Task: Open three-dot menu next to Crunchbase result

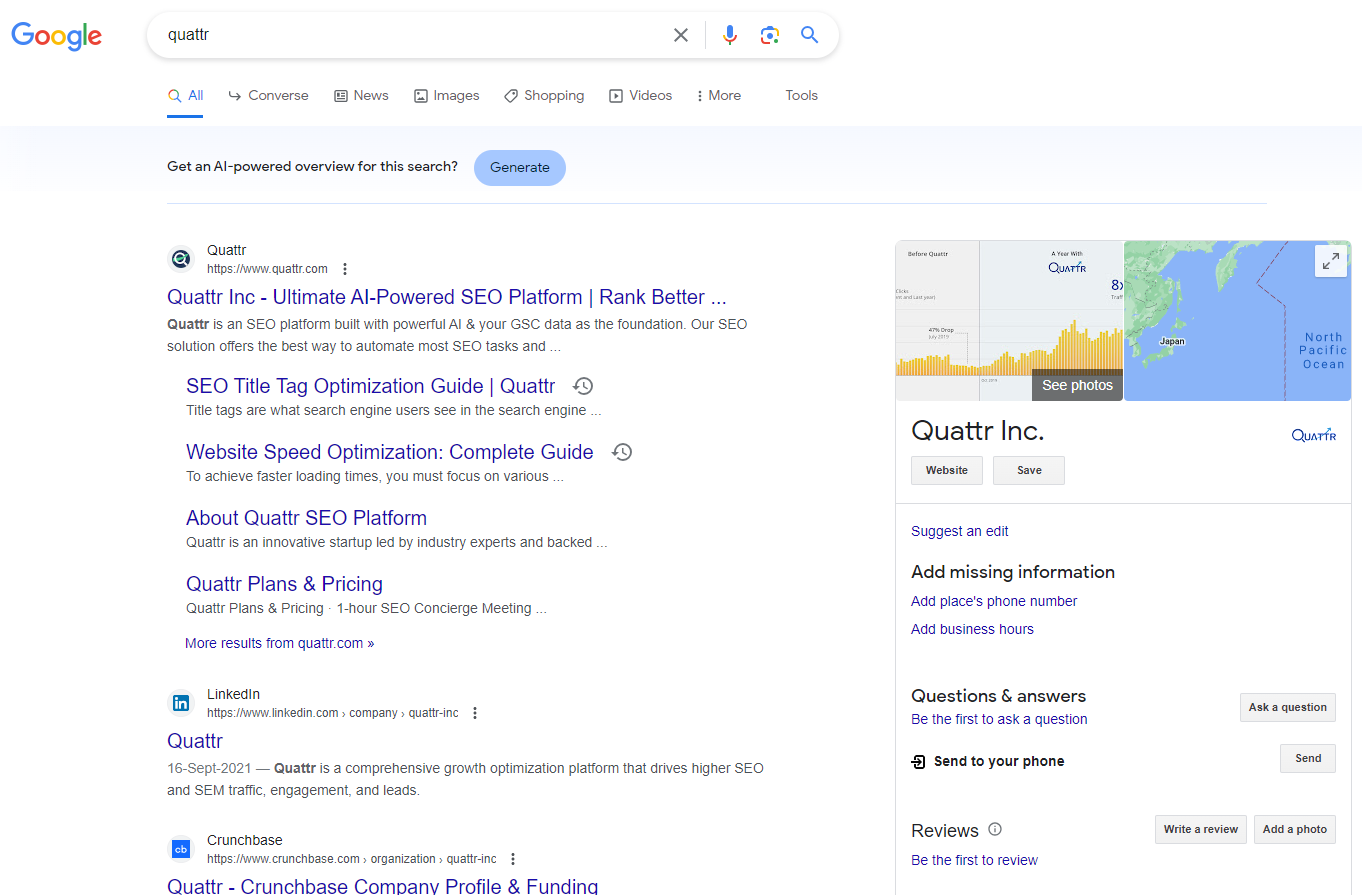Action: 513,859
